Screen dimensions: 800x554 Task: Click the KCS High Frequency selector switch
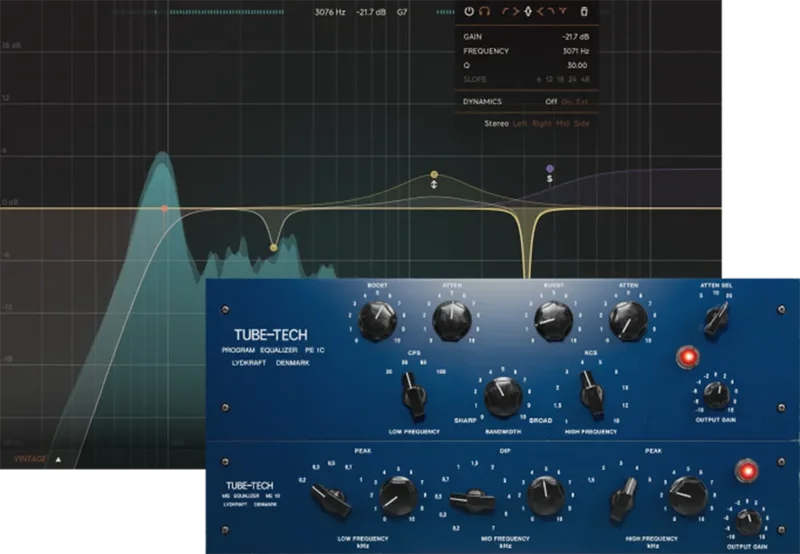click(x=591, y=395)
